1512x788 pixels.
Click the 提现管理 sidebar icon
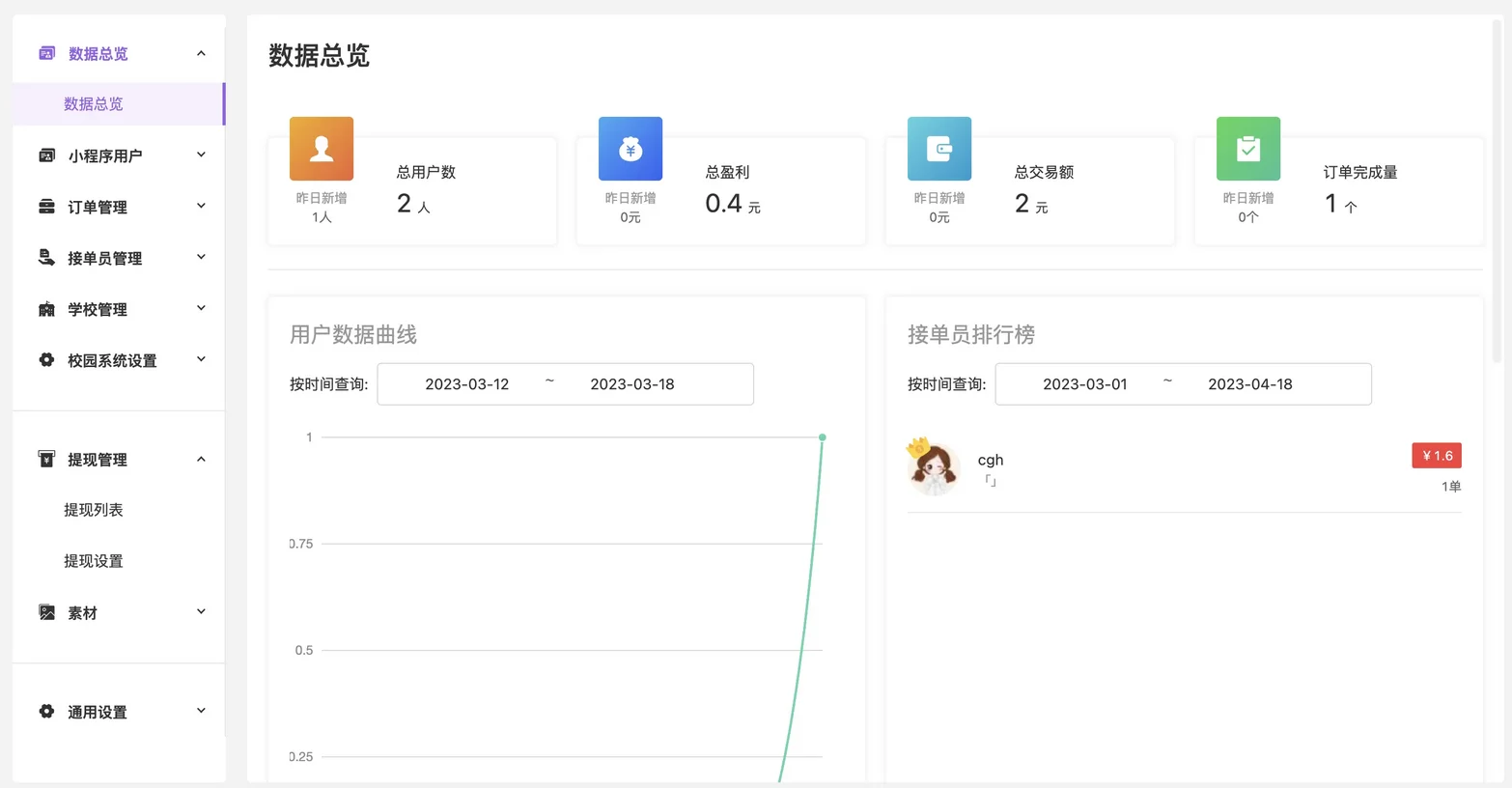coord(45,460)
